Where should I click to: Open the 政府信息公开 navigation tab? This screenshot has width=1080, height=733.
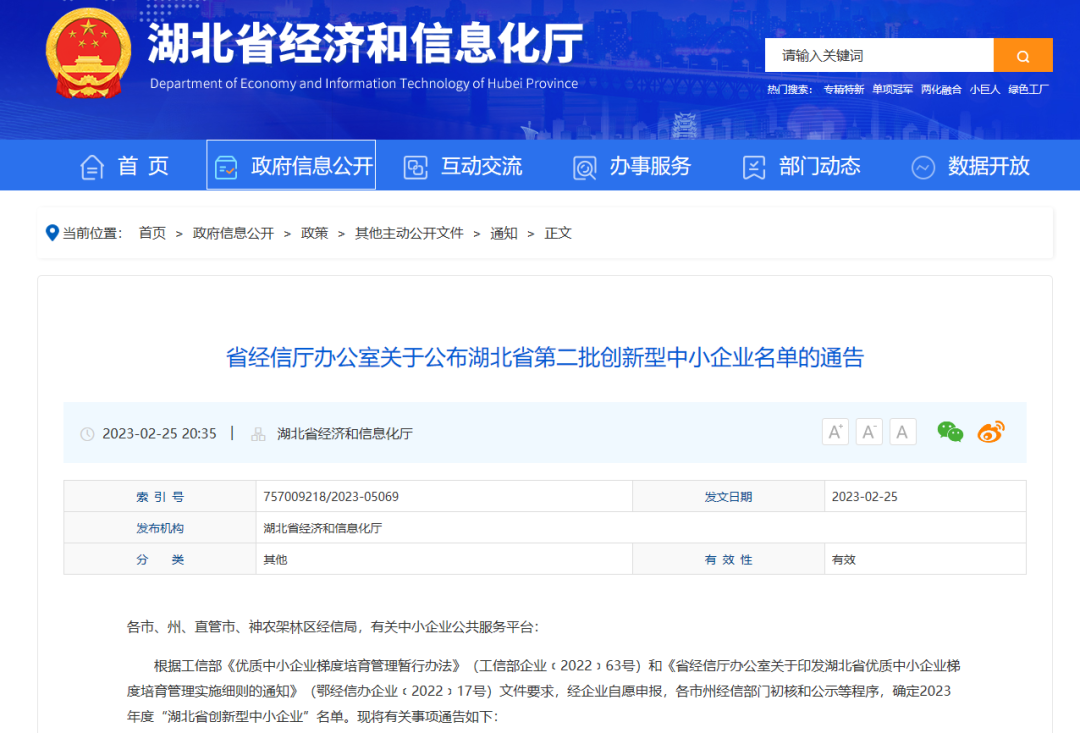click(291, 166)
